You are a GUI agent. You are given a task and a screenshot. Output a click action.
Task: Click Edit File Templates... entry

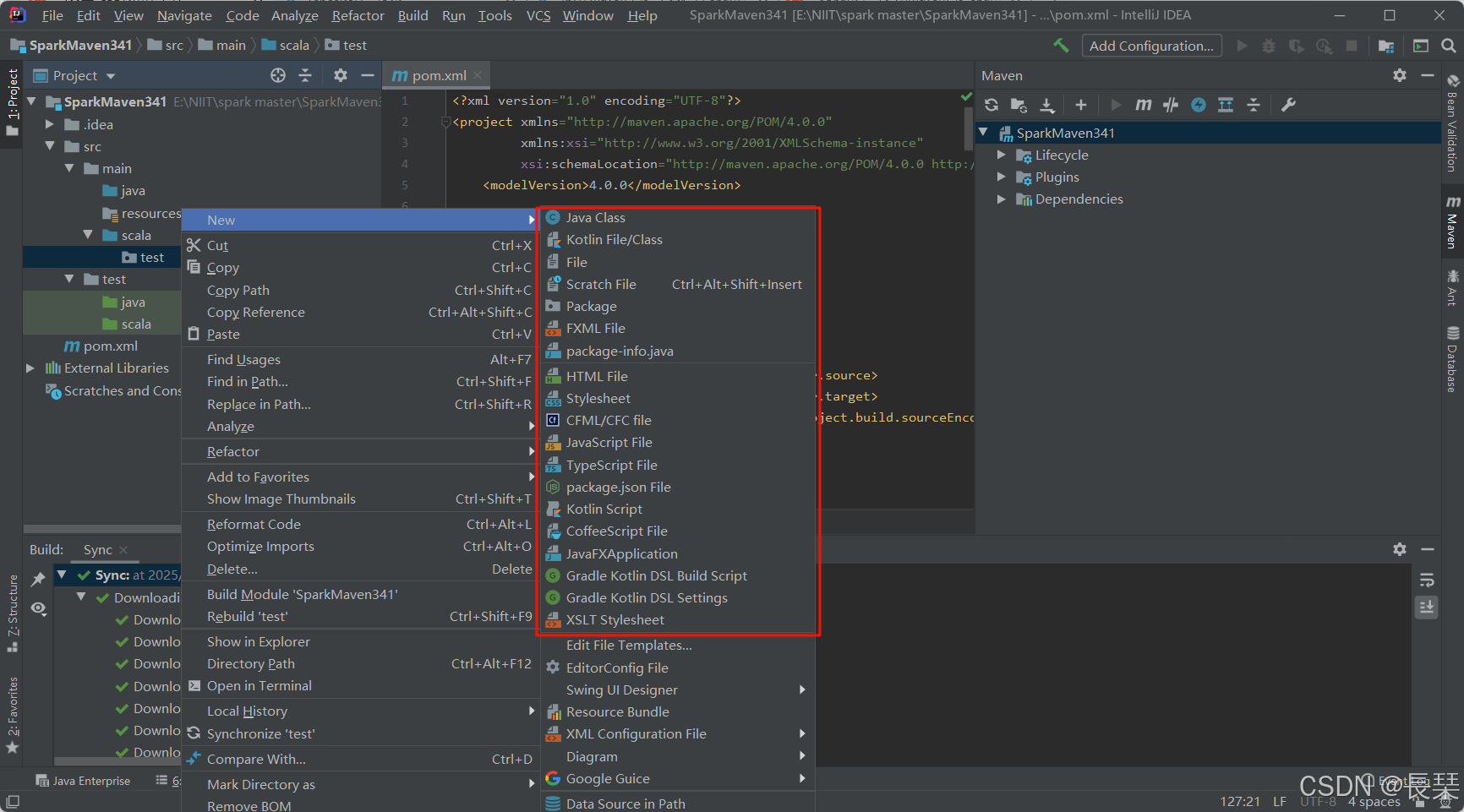(x=678, y=645)
